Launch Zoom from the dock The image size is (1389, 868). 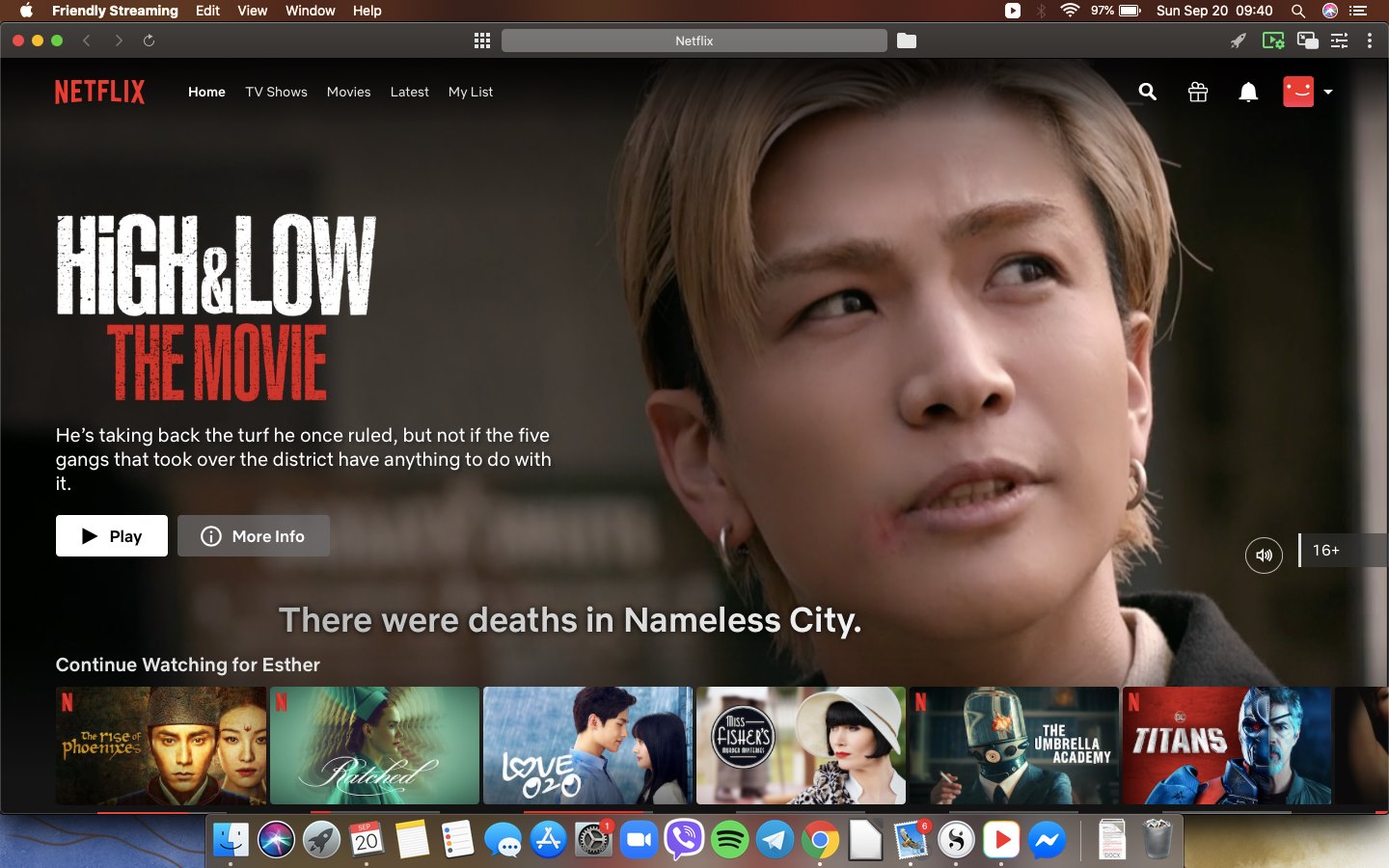pos(639,840)
